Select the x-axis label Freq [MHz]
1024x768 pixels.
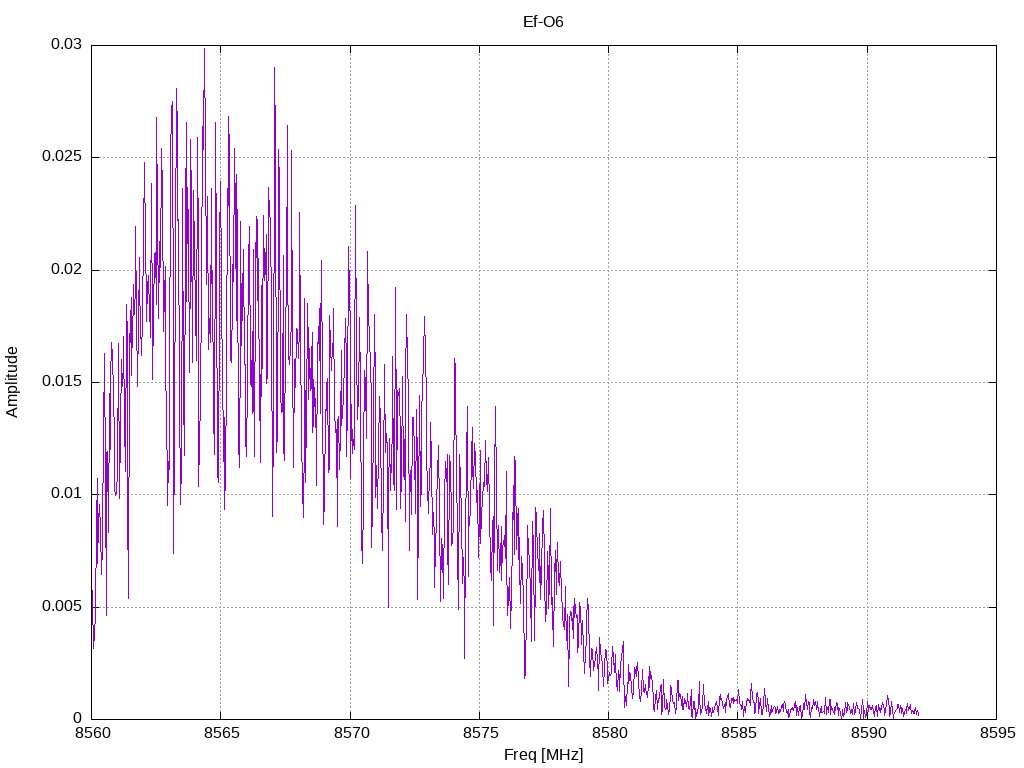tap(543, 755)
